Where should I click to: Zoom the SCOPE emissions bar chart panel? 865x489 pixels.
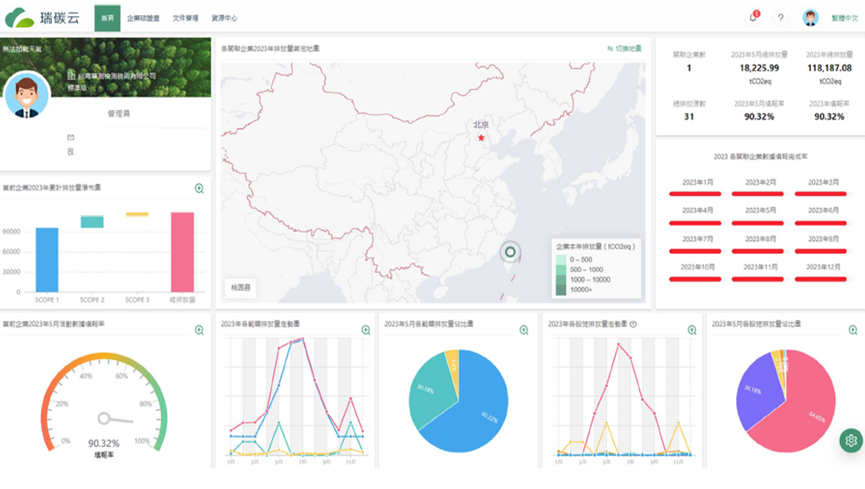(x=199, y=189)
